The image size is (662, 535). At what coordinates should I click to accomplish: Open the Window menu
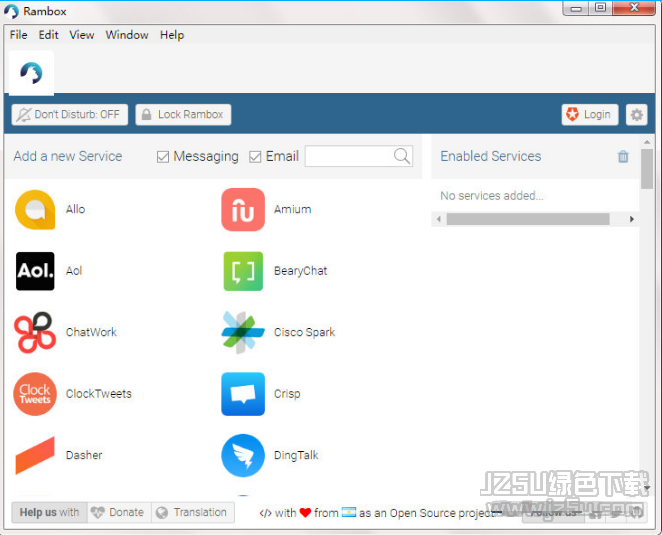(127, 35)
